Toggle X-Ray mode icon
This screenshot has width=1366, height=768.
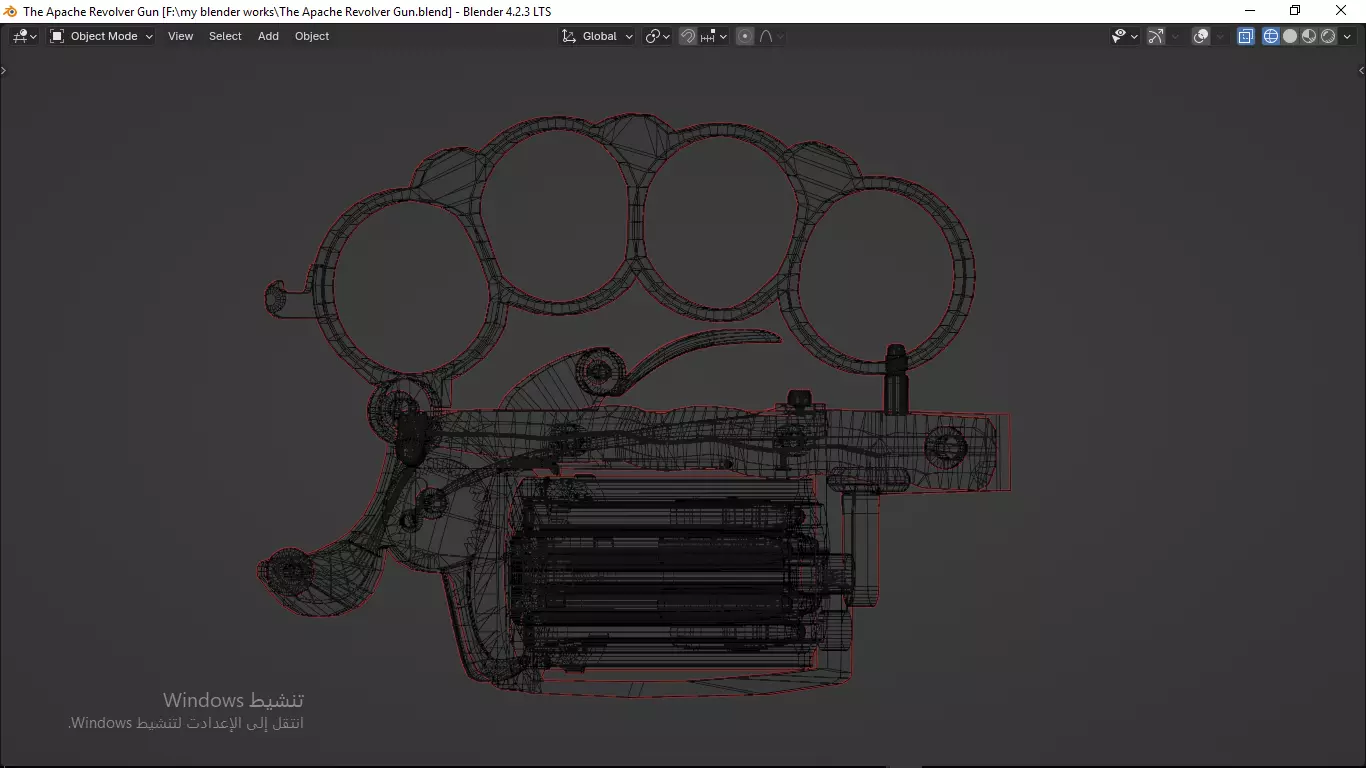[x=1246, y=36]
